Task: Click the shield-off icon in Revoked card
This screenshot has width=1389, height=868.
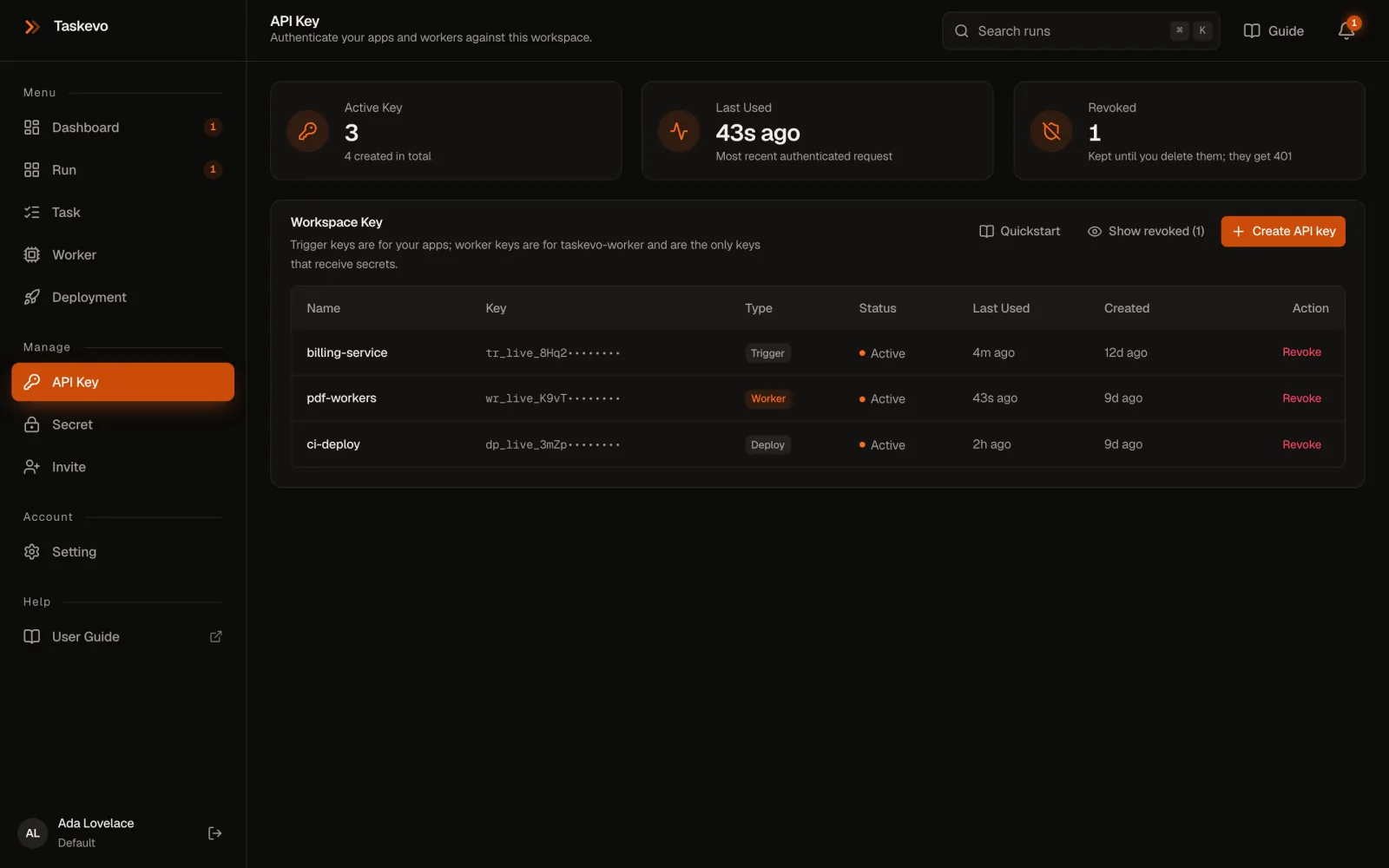Action: (x=1051, y=131)
